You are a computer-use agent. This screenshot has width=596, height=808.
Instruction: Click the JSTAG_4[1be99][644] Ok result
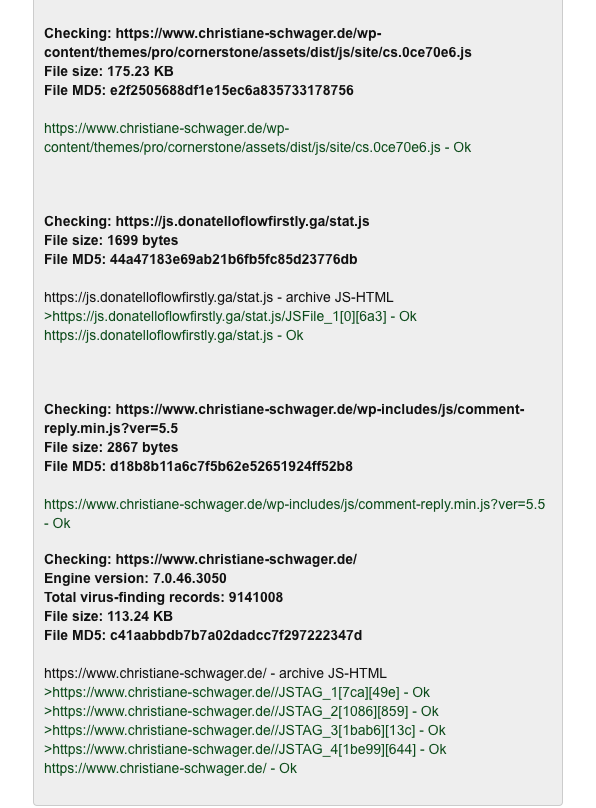[x=245, y=749]
